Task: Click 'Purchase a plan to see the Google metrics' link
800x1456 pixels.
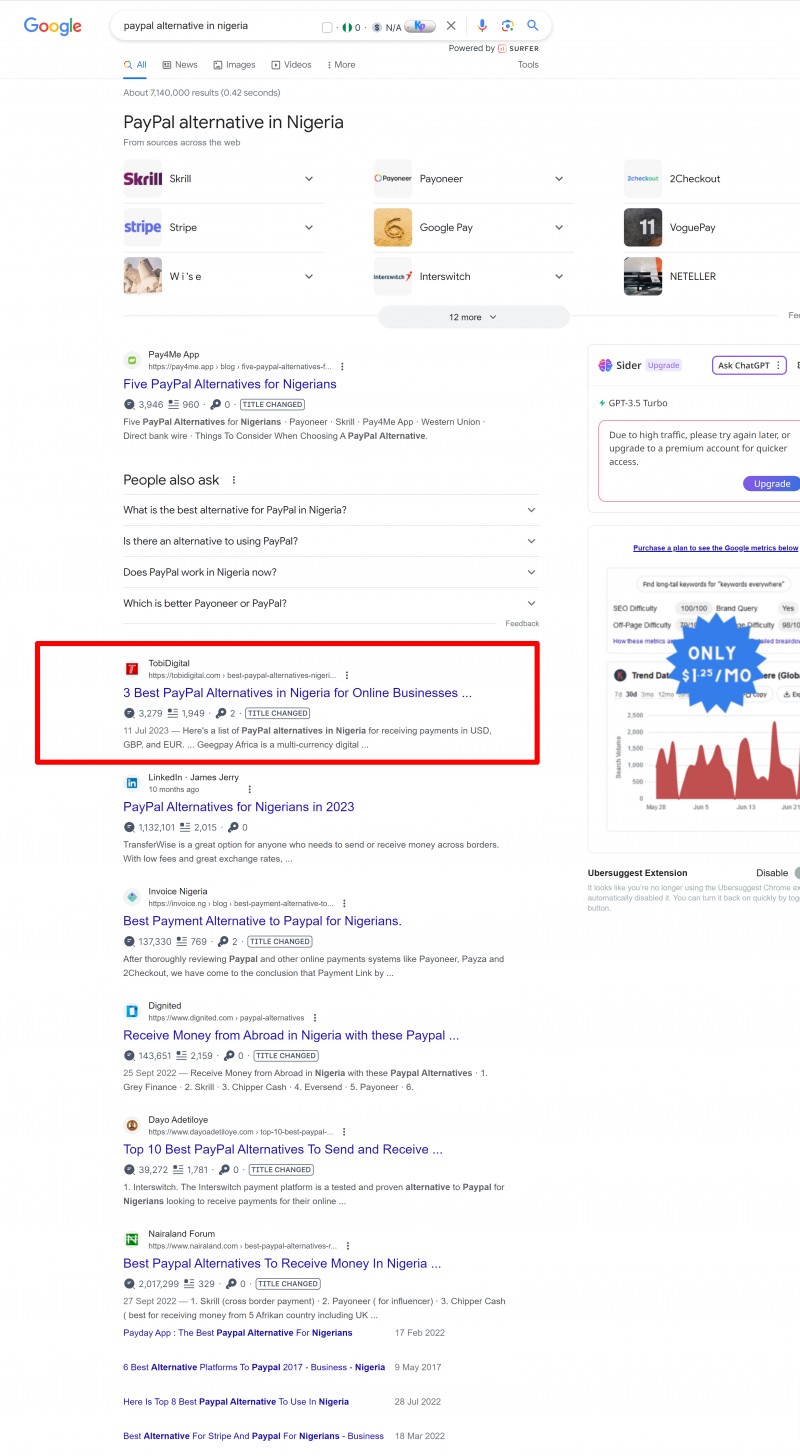Action: [x=715, y=548]
